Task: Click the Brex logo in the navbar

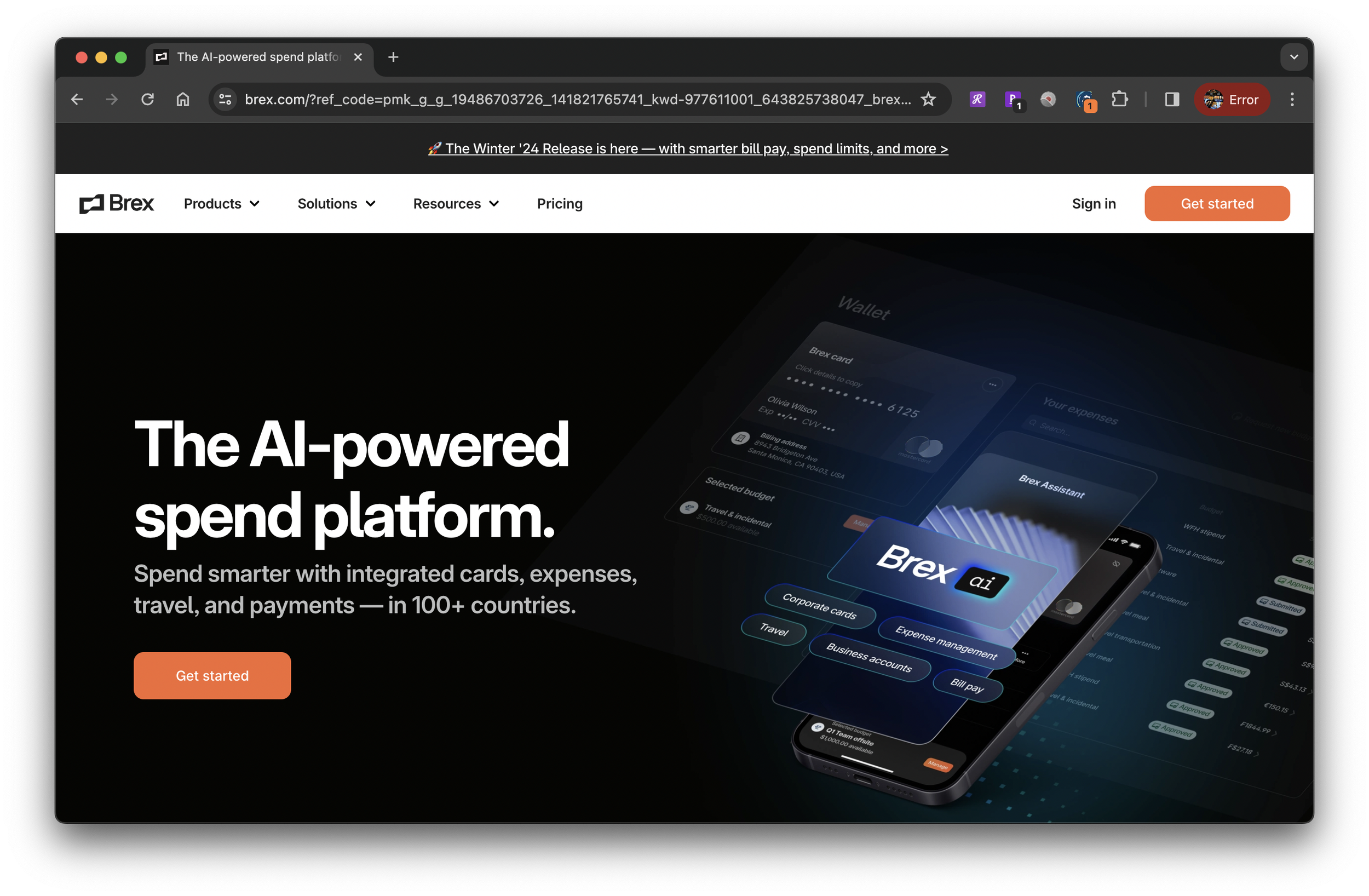Action: pyautogui.click(x=117, y=204)
